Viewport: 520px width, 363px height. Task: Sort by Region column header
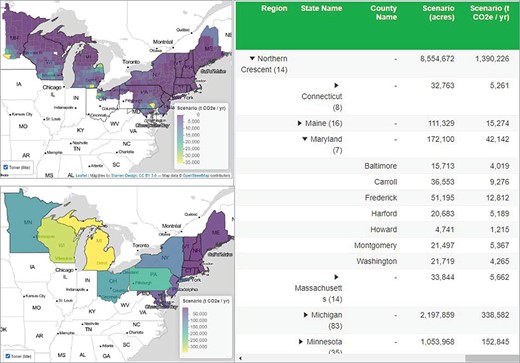click(x=274, y=8)
